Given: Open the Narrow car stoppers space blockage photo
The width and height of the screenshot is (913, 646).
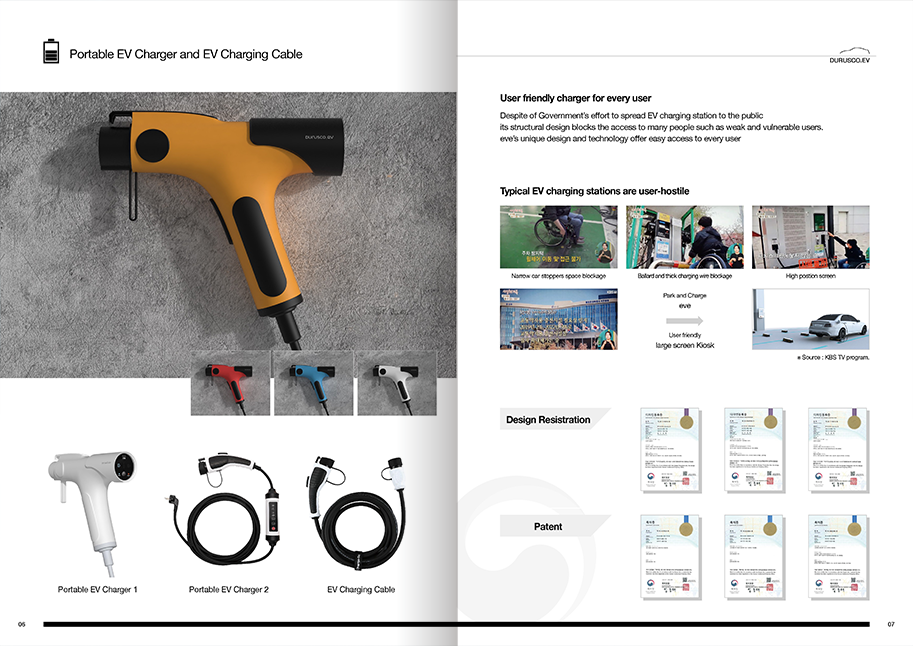Looking at the screenshot, I should 558,237.
